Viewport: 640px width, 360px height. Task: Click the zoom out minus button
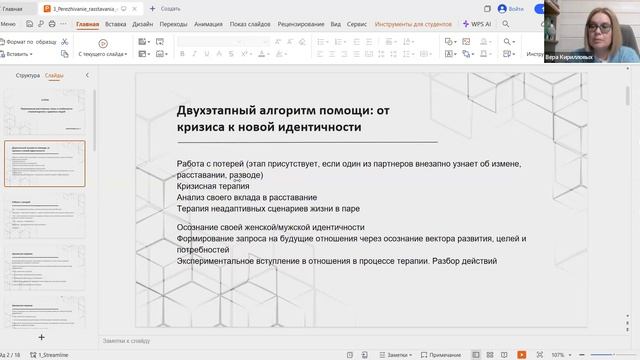pyautogui.click(x=582, y=355)
